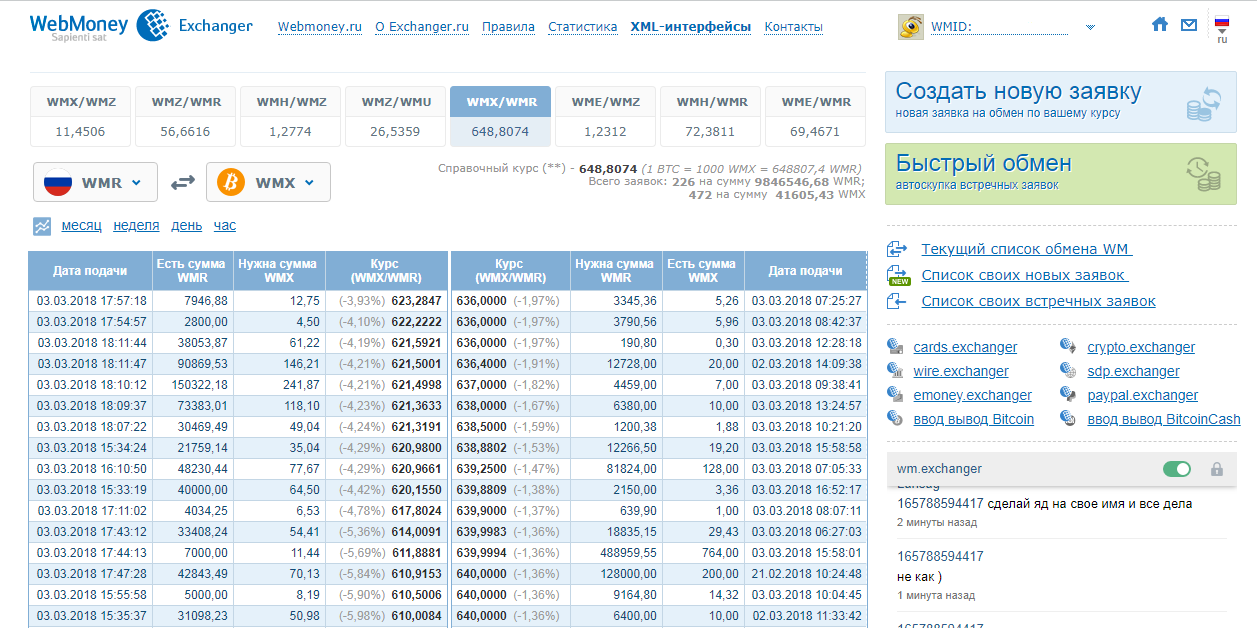Click coin icon beside ввод вывод BitcoinCash
Image resolution: width=1257 pixels, height=628 pixels.
(1069, 419)
